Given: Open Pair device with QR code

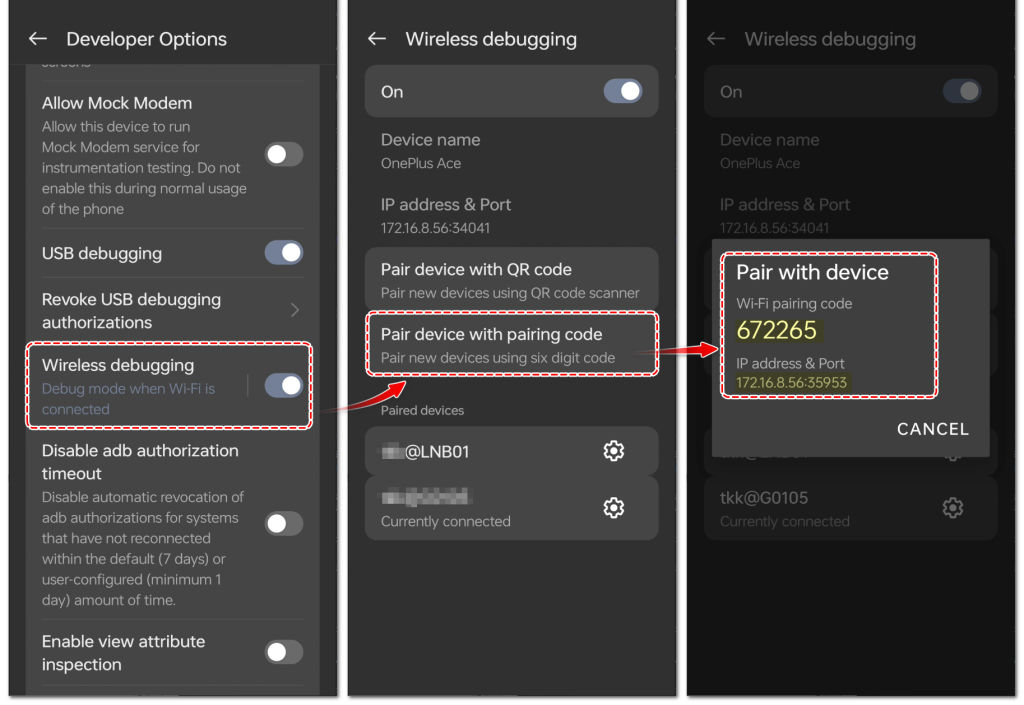Looking at the screenshot, I should point(510,280).
